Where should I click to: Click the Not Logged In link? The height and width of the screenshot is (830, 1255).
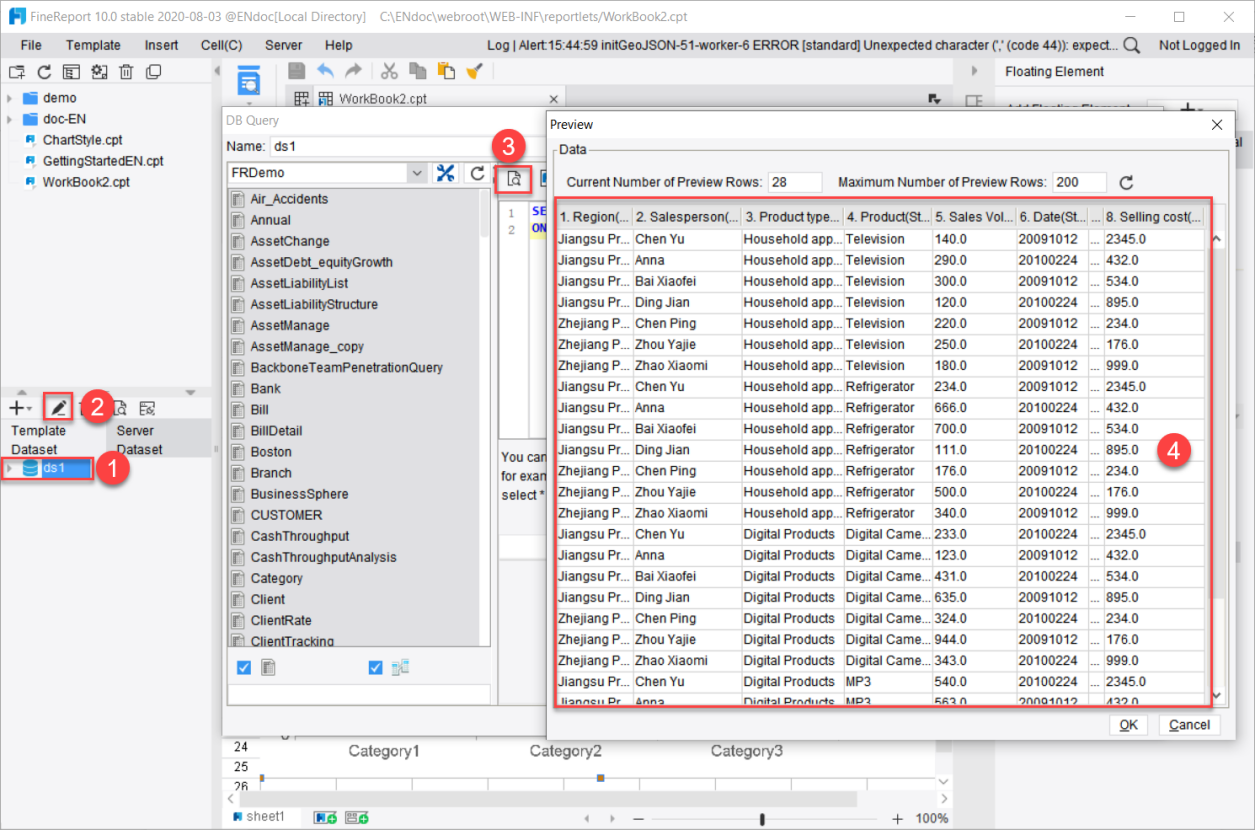point(1199,45)
